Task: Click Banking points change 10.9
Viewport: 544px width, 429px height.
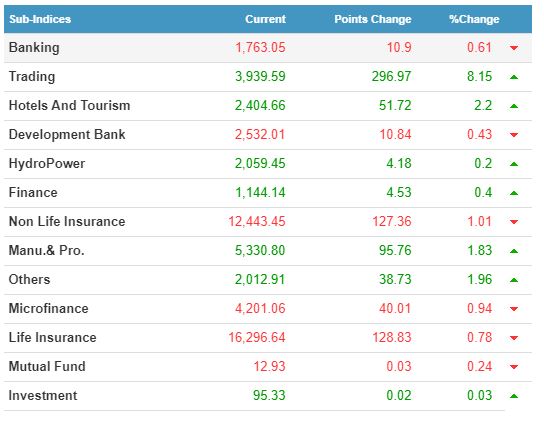Action: click(x=399, y=48)
